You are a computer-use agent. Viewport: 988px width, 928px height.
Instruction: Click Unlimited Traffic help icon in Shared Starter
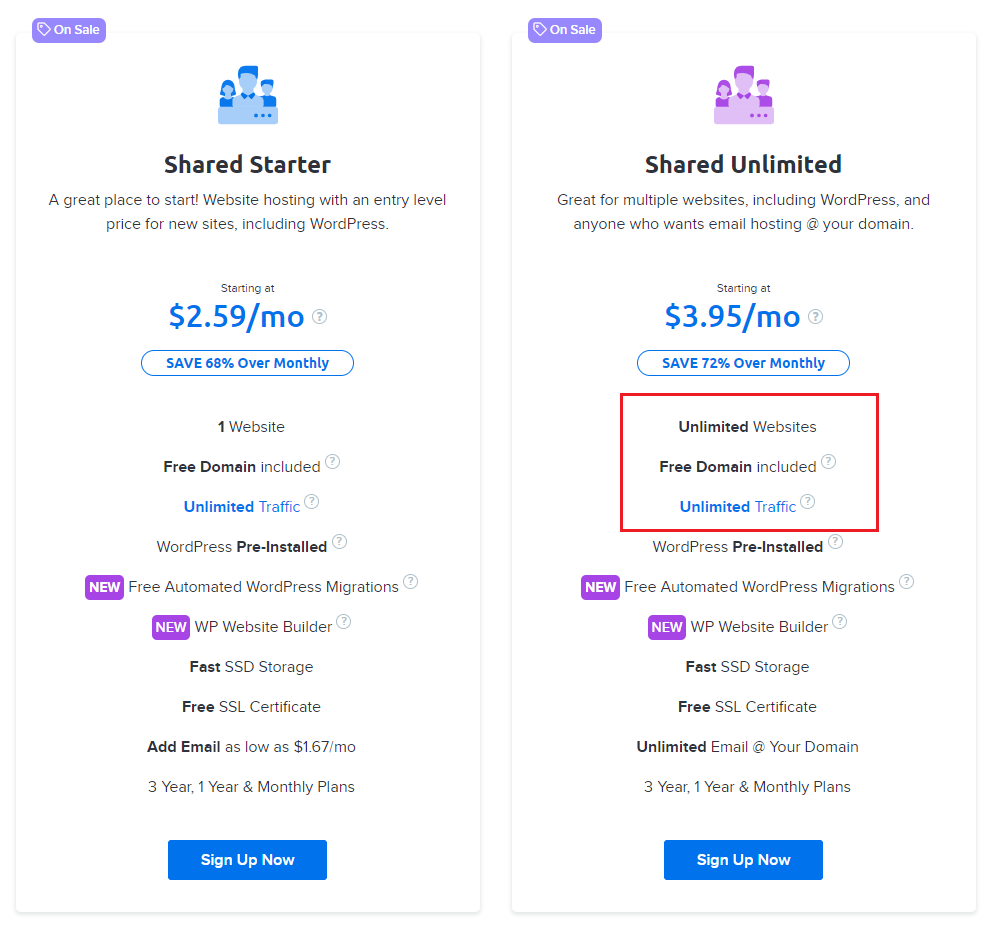(x=311, y=502)
